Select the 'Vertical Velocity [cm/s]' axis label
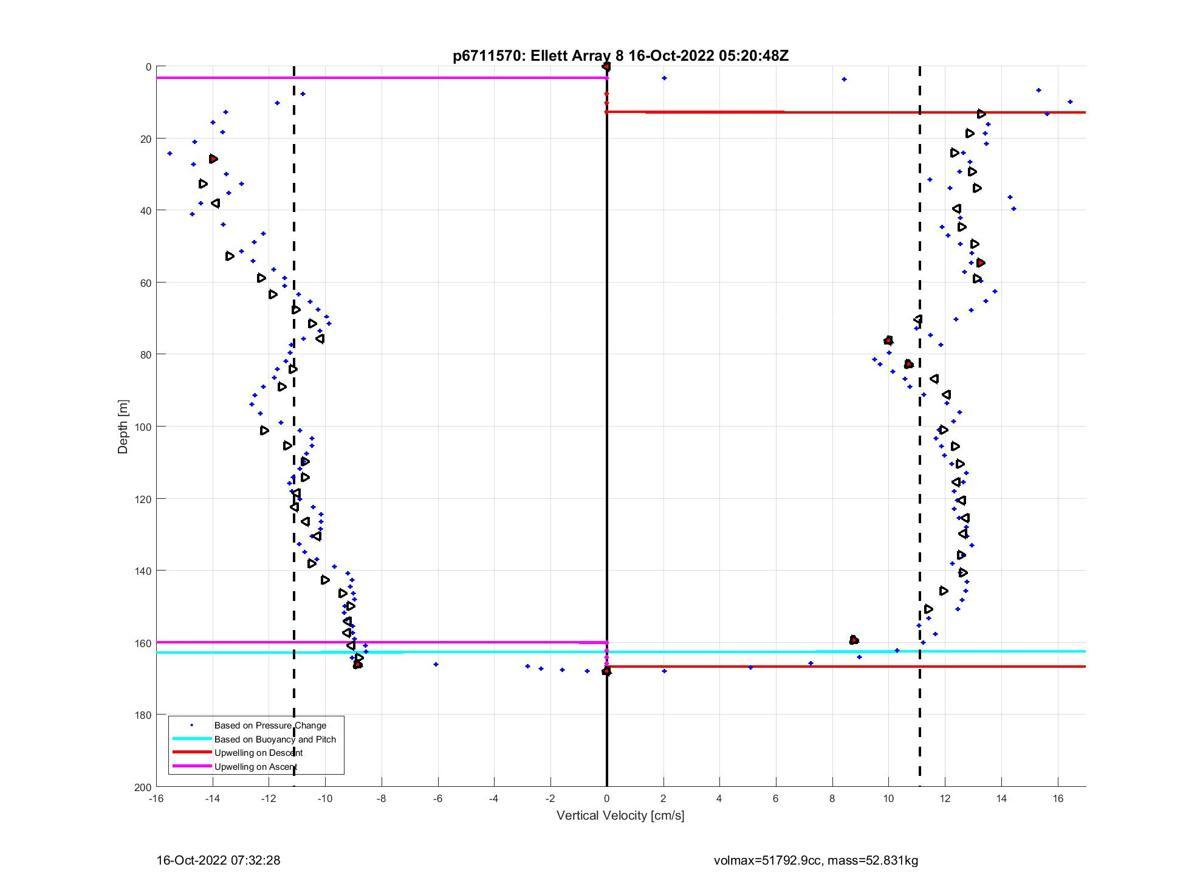Viewport: 1200px width, 885px height. [620, 815]
